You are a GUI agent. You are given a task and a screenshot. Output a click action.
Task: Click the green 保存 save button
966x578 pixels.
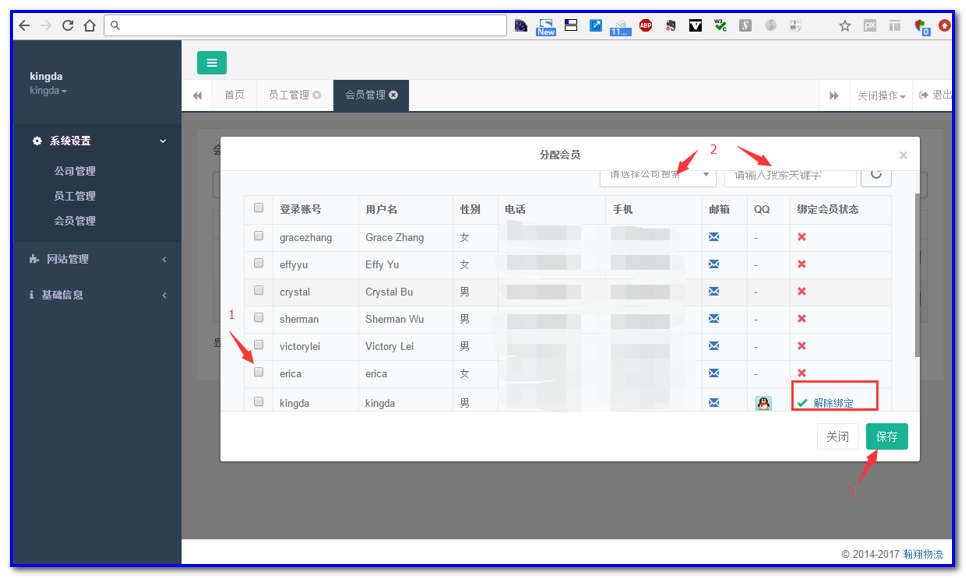[x=886, y=436]
